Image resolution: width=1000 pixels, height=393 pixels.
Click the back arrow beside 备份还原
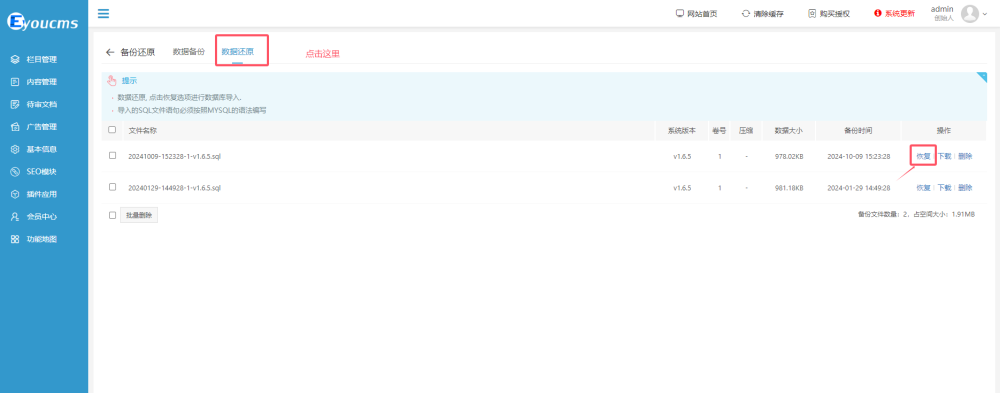110,52
